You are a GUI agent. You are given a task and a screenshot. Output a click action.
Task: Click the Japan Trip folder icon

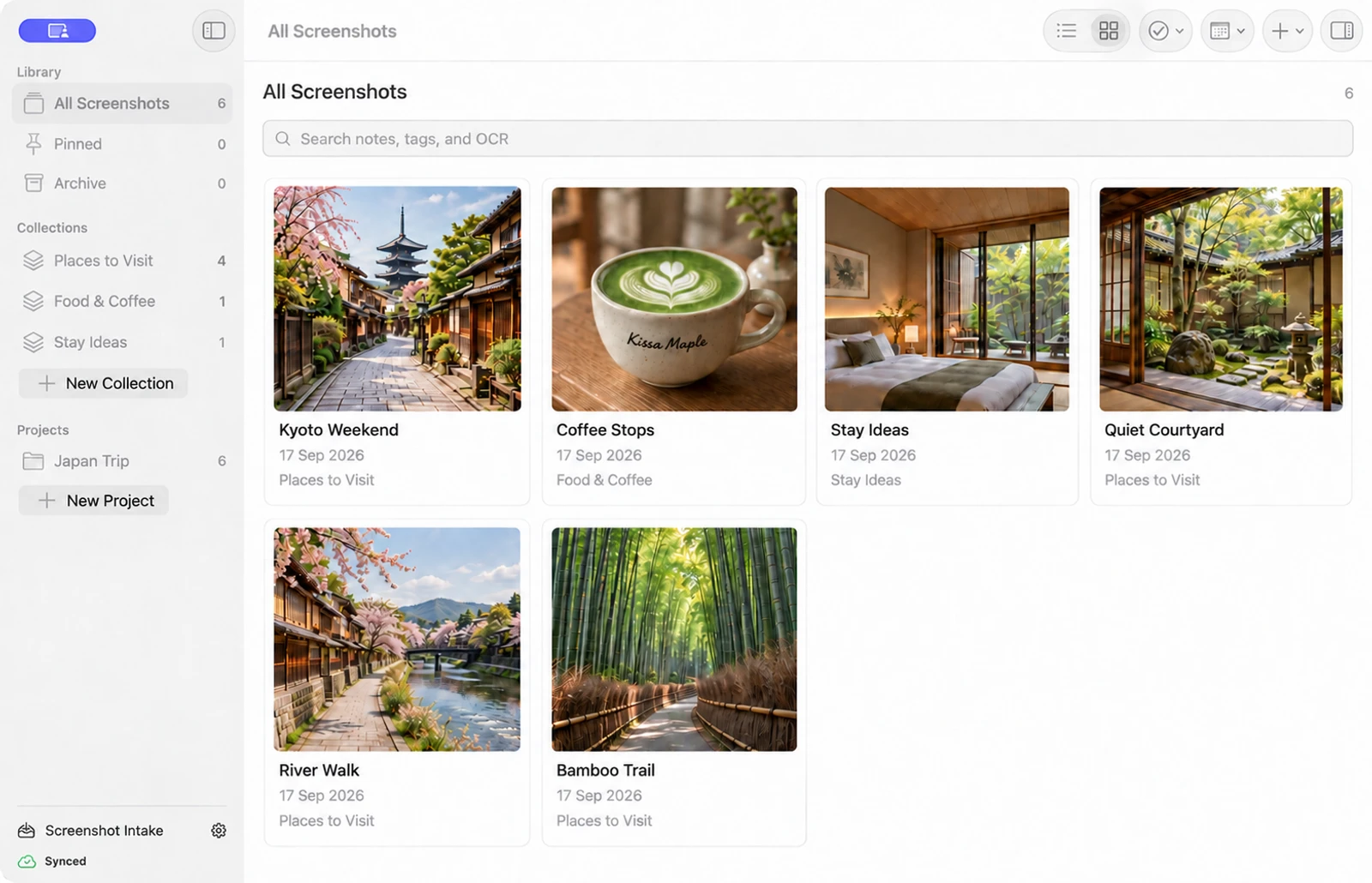(33, 461)
